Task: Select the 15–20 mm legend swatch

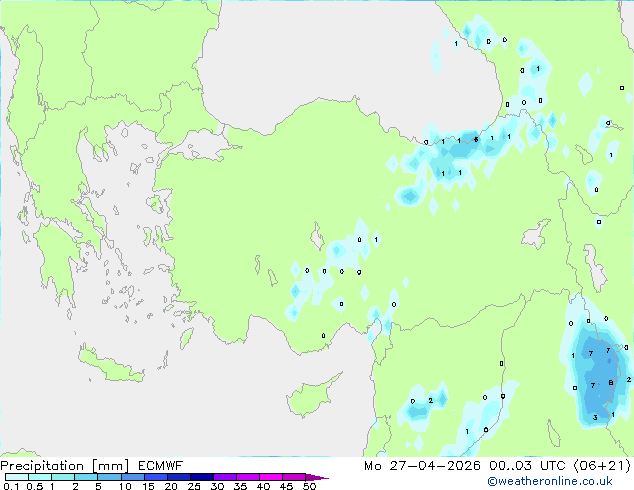Action: [x=155, y=477]
